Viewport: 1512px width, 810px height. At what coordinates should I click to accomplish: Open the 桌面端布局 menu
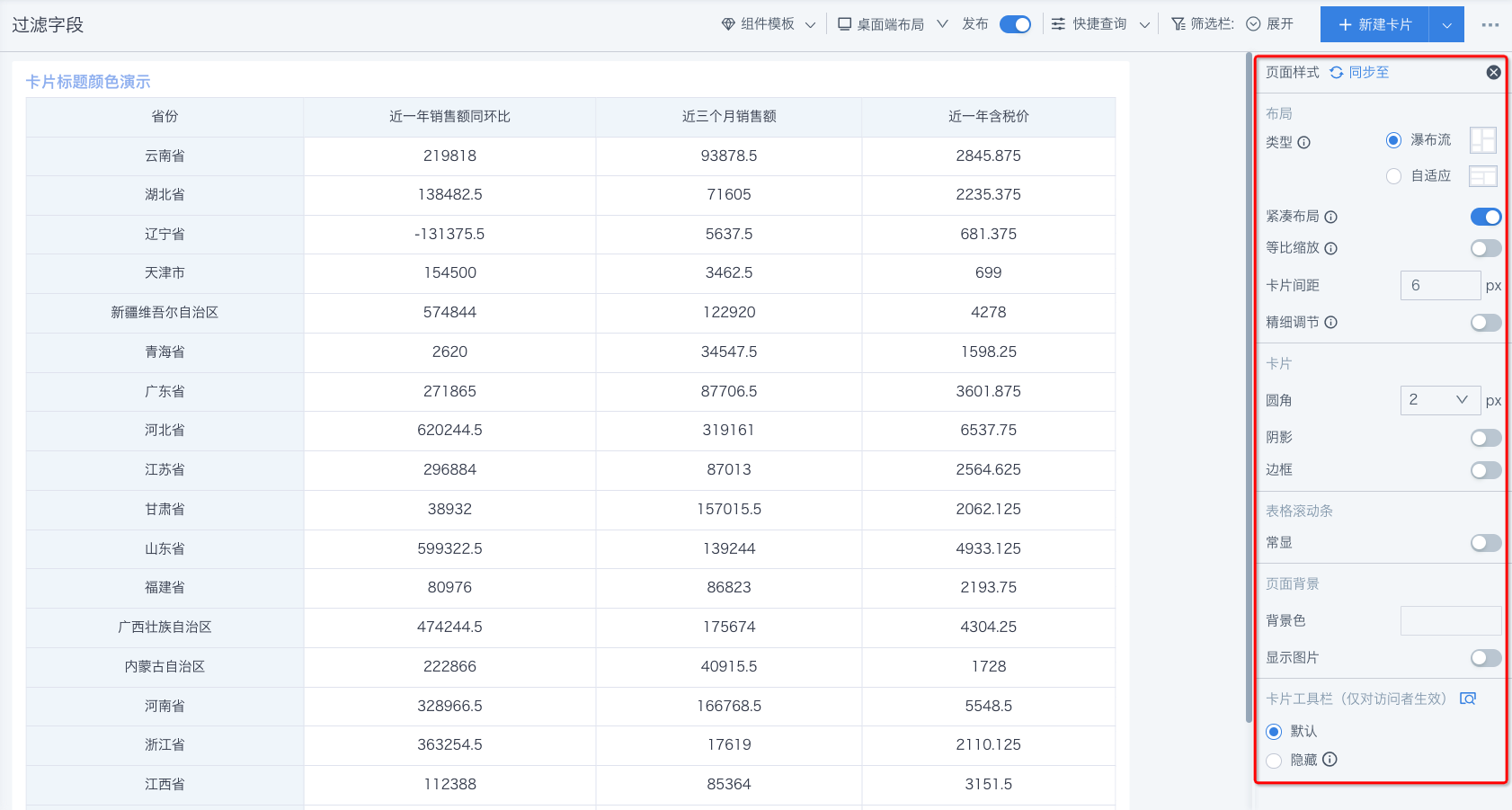[x=892, y=24]
